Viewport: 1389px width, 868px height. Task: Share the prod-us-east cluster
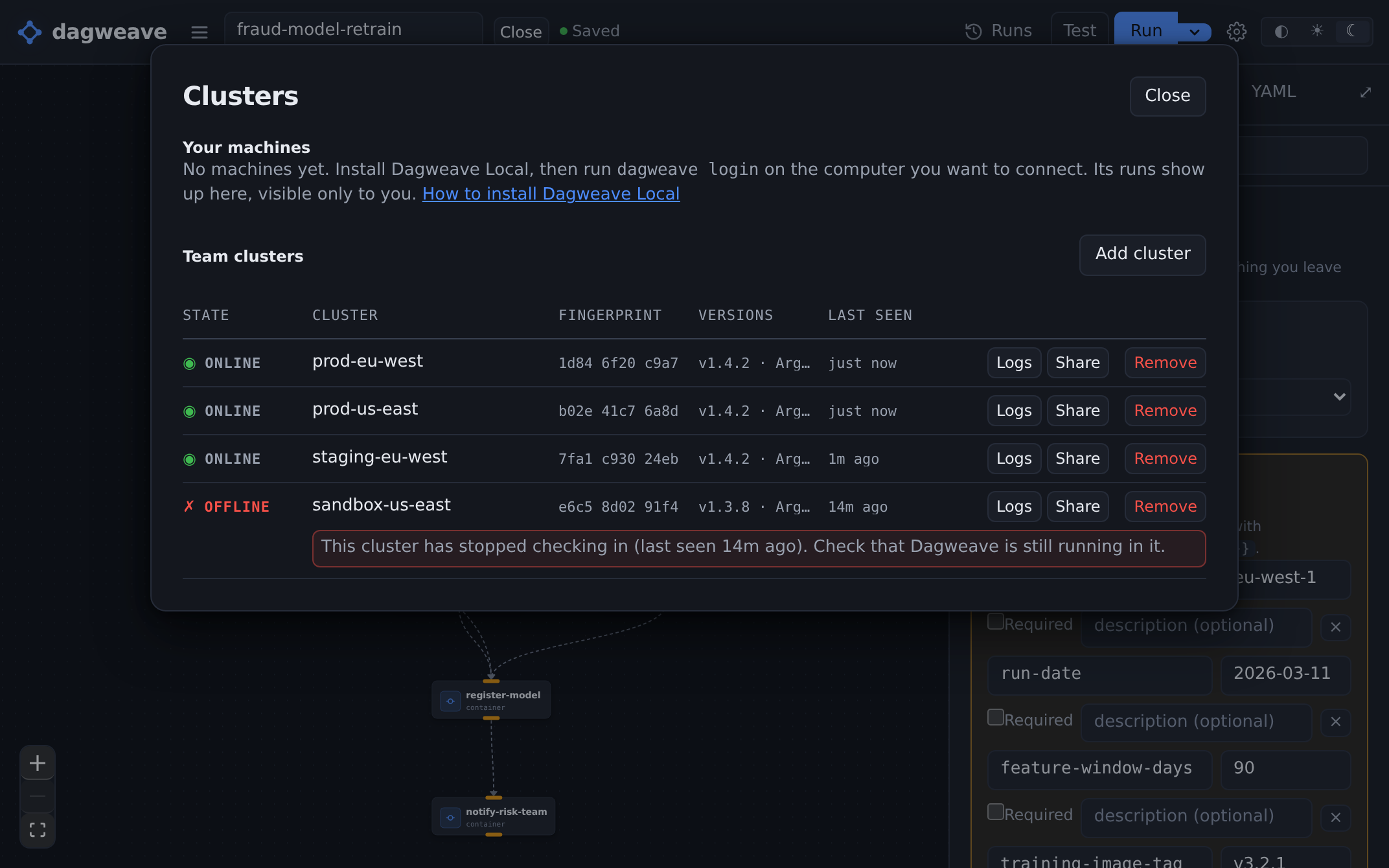pyautogui.click(x=1077, y=411)
